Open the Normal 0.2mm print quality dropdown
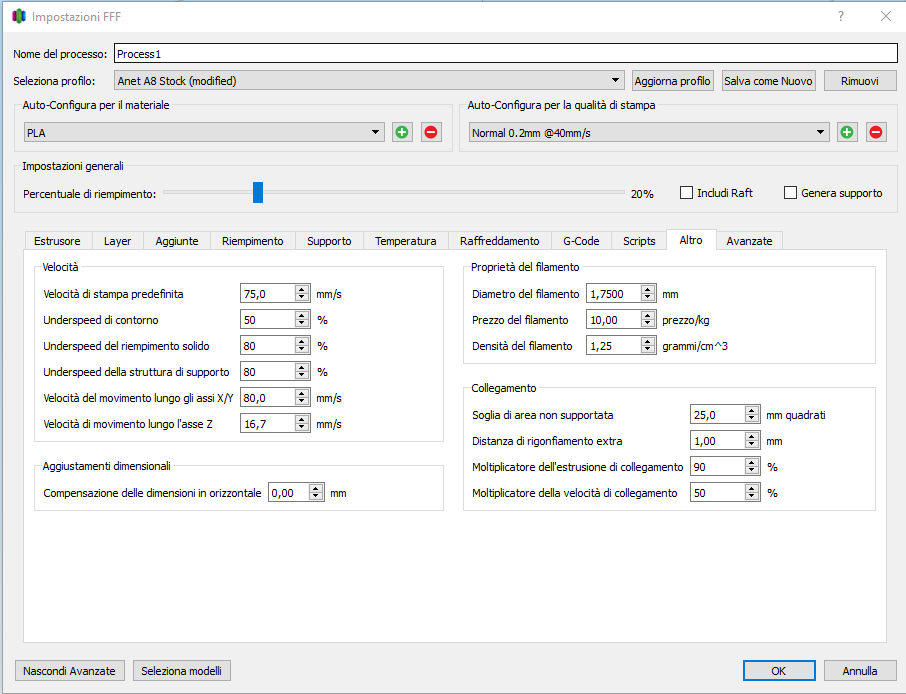The image size is (906, 694). pos(649,132)
